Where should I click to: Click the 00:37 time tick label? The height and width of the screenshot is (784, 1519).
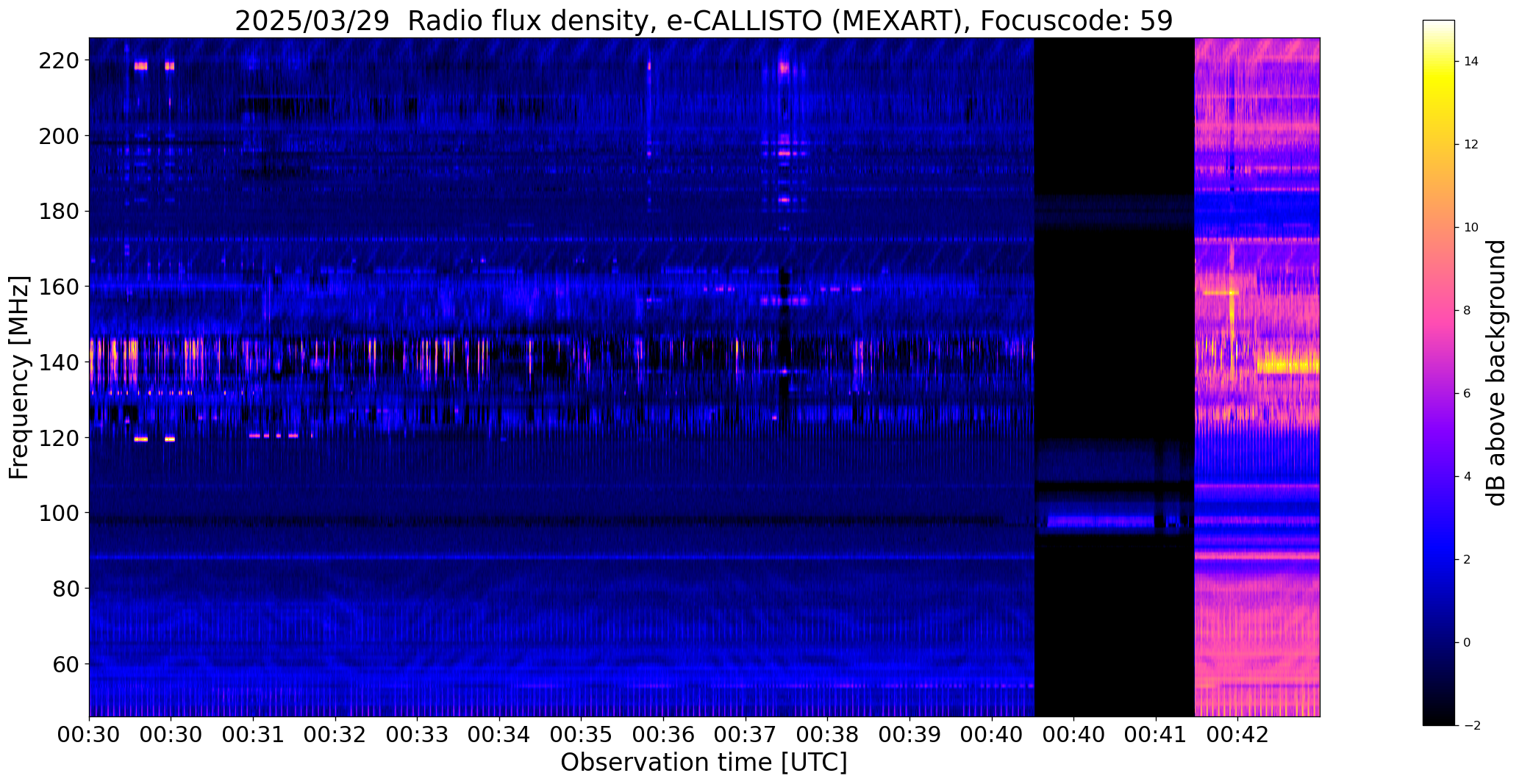point(746,733)
